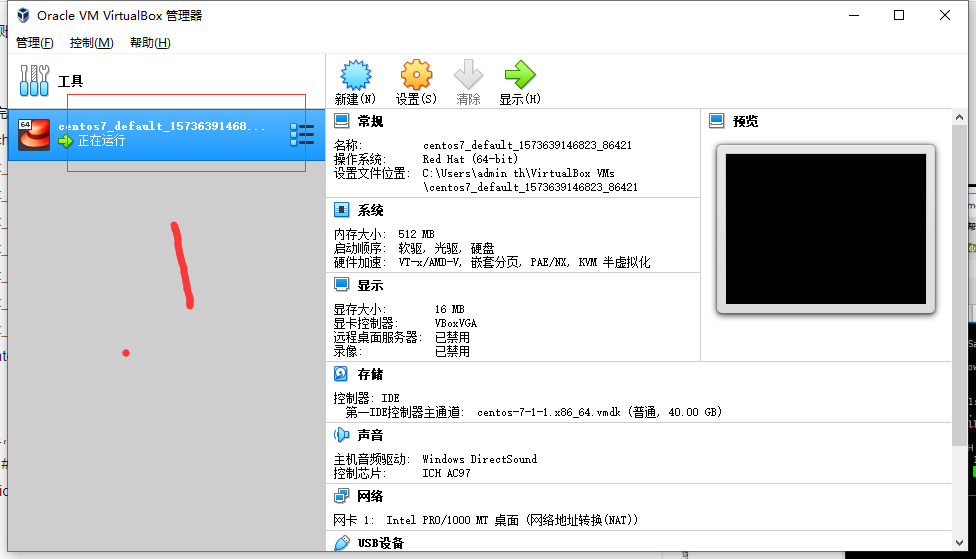Click the video memory value 16 MB
Viewport: 976px width, 559px height.
click(449, 309)
